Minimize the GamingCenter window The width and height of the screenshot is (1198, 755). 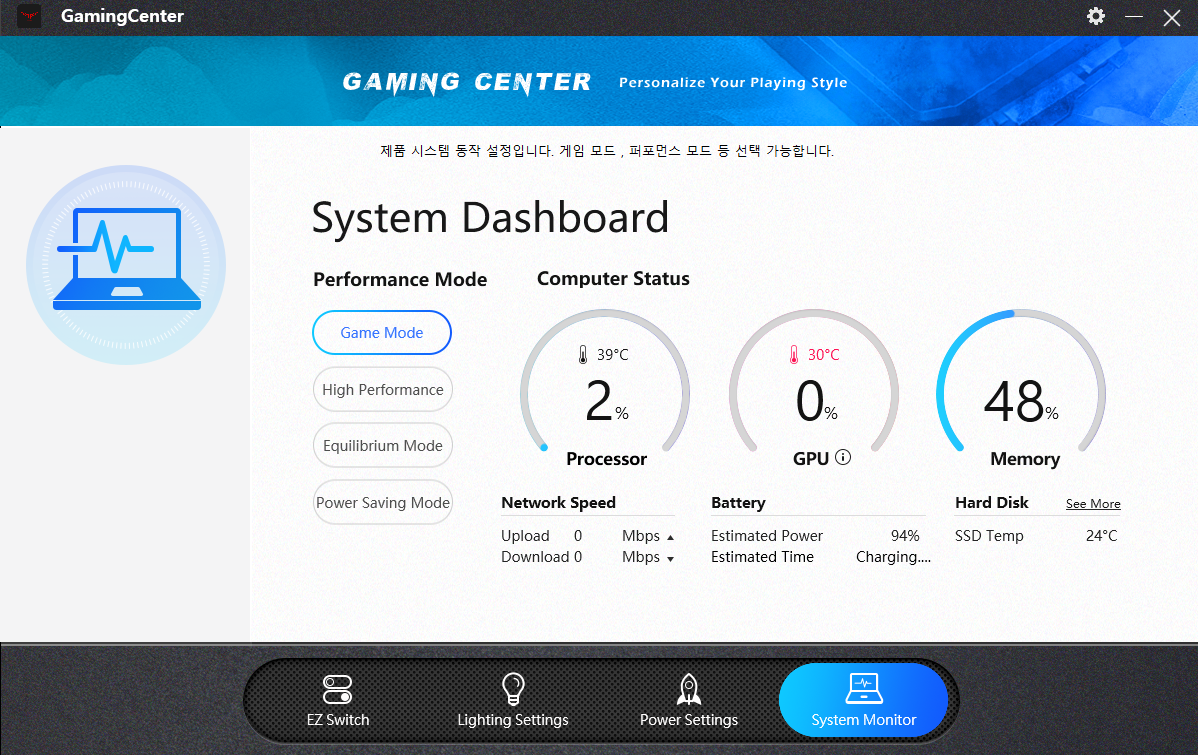(1134, 16)
